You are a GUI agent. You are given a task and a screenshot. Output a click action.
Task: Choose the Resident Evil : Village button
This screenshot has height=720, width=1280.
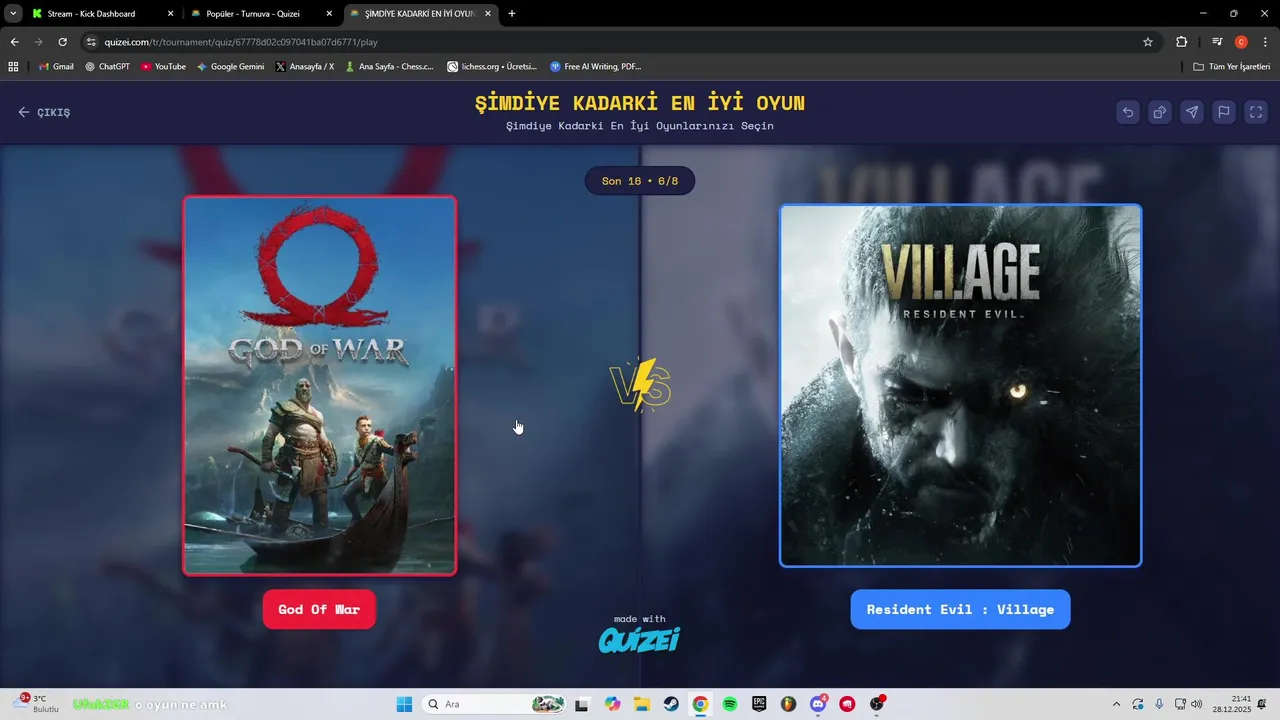[x=960, y=609]
